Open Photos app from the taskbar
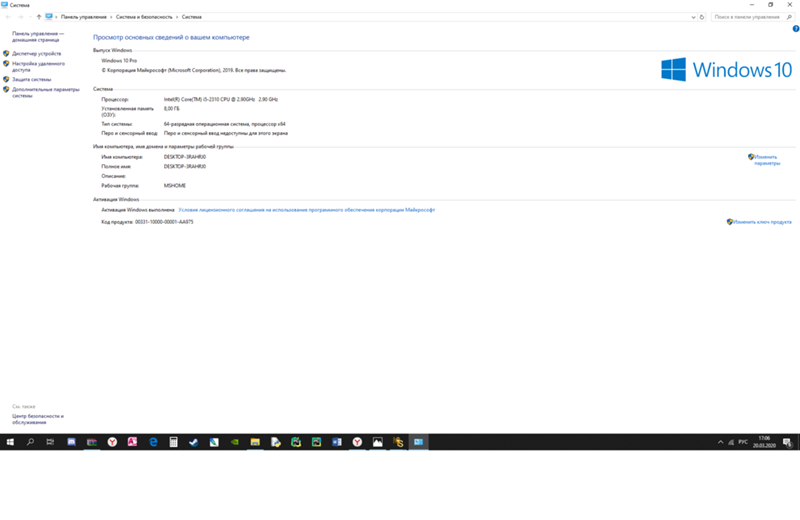Screen dimensions: 800x520 click(x=378, y=442)
